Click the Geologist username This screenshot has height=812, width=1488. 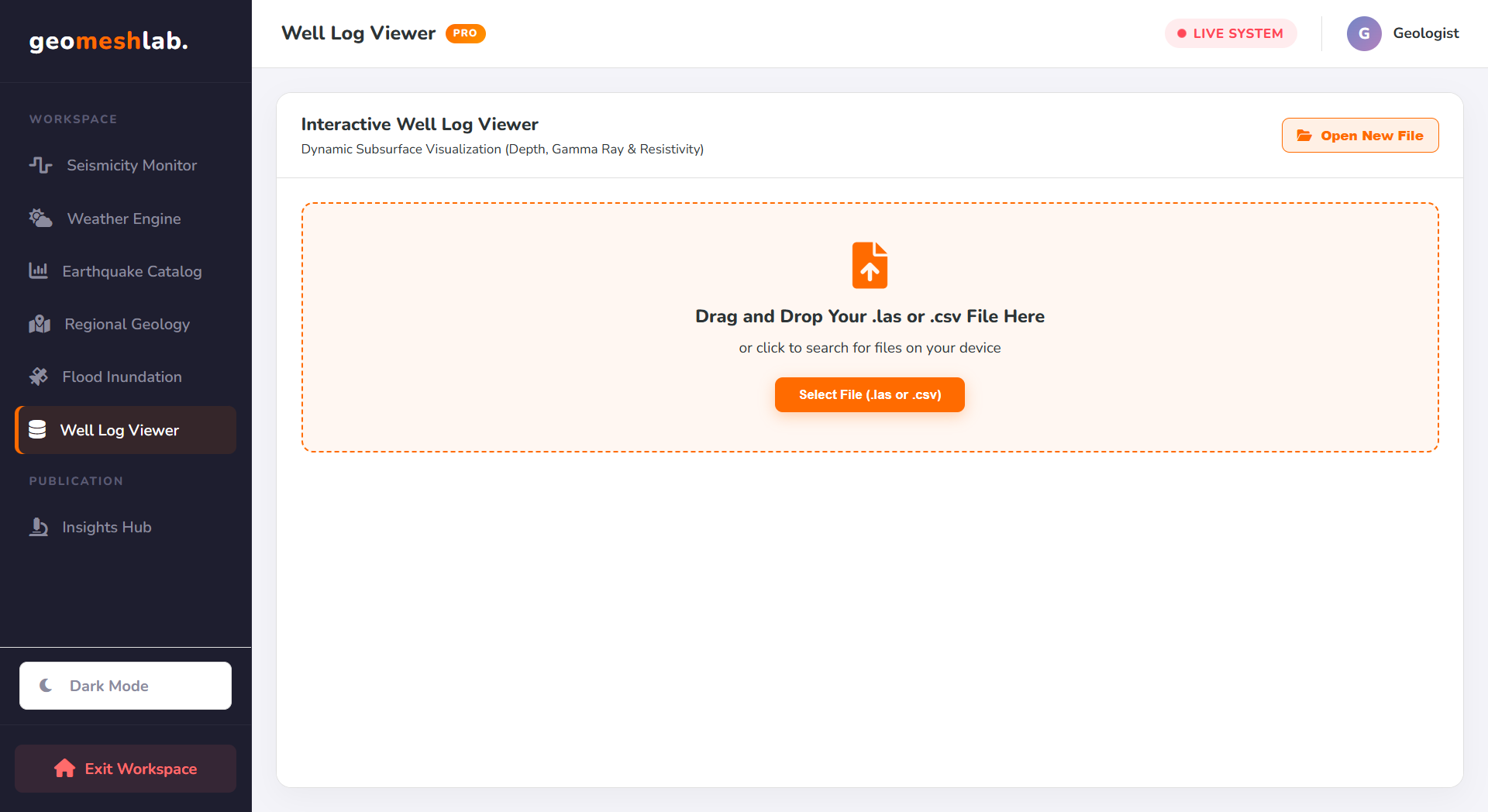coord(1426,33)
